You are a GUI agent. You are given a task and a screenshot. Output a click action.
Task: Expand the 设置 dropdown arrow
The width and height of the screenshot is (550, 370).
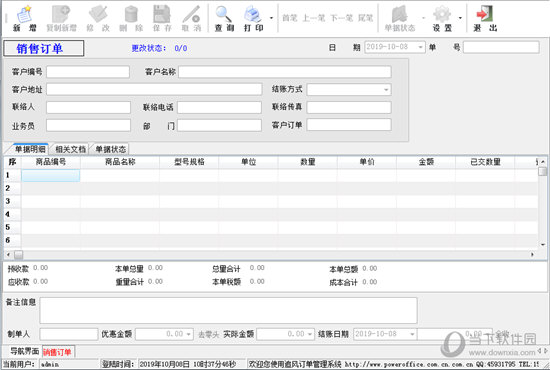coord(460,18)
